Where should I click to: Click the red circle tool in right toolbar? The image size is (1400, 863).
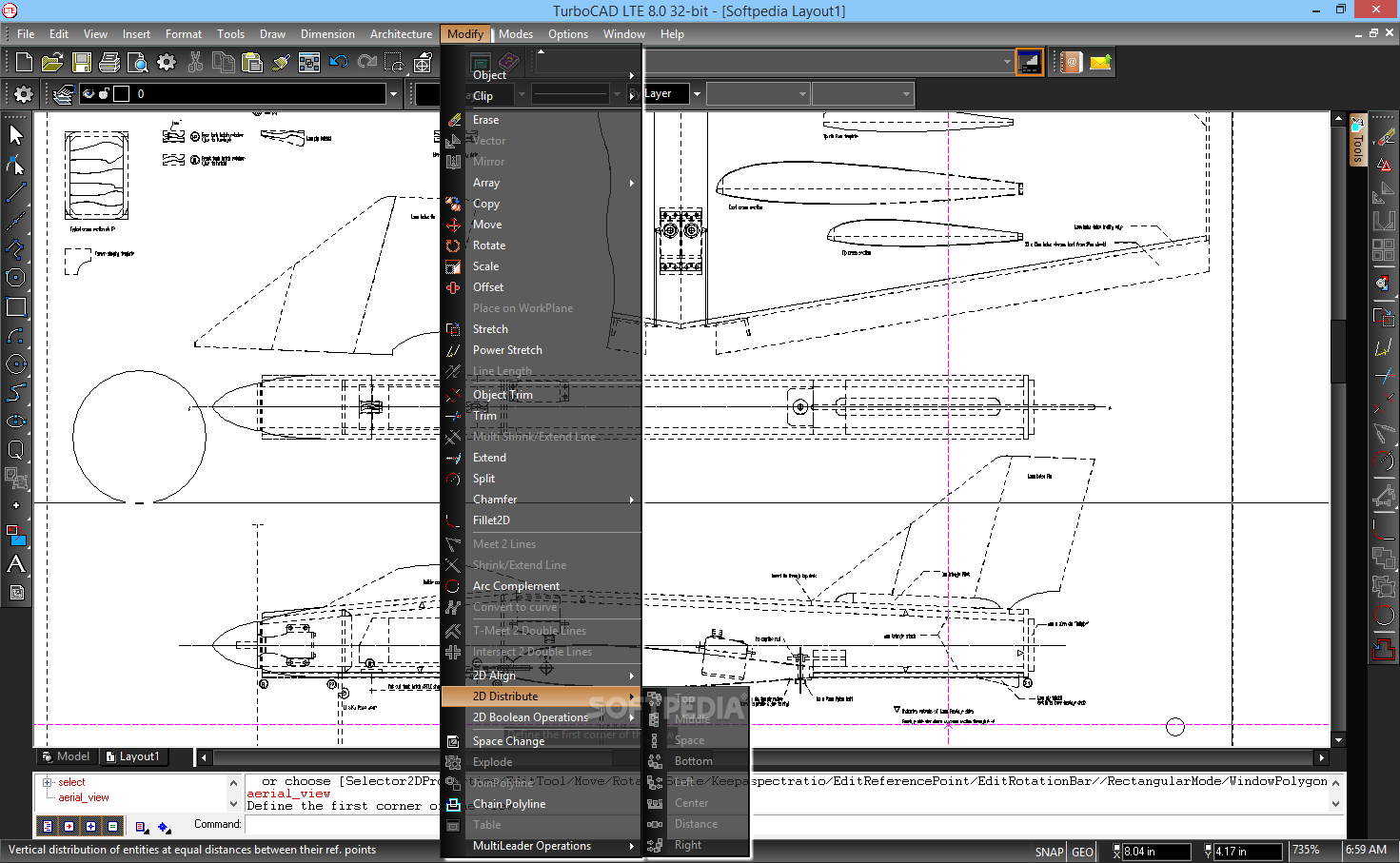pos(1384,616)
